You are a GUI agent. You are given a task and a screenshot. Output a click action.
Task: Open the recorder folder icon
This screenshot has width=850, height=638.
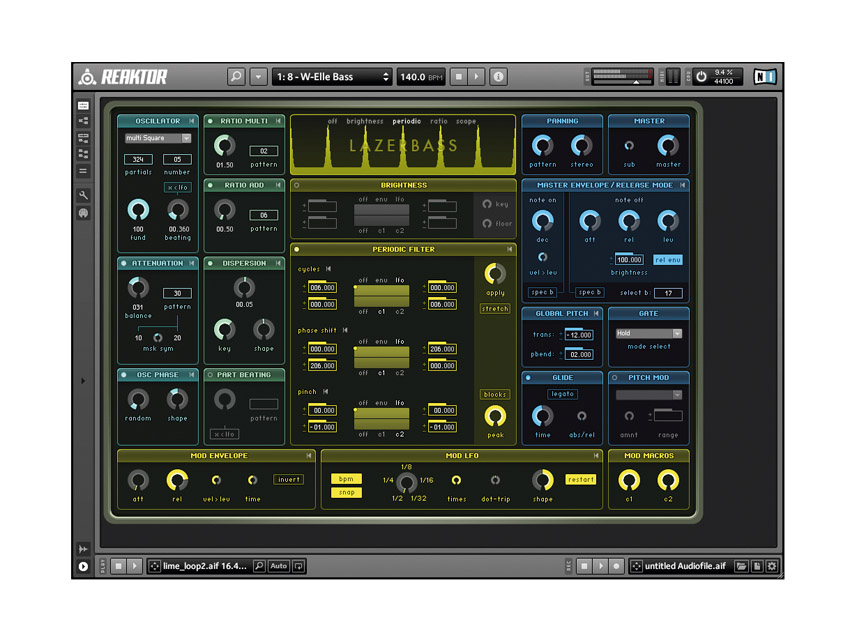coord(741,566)
